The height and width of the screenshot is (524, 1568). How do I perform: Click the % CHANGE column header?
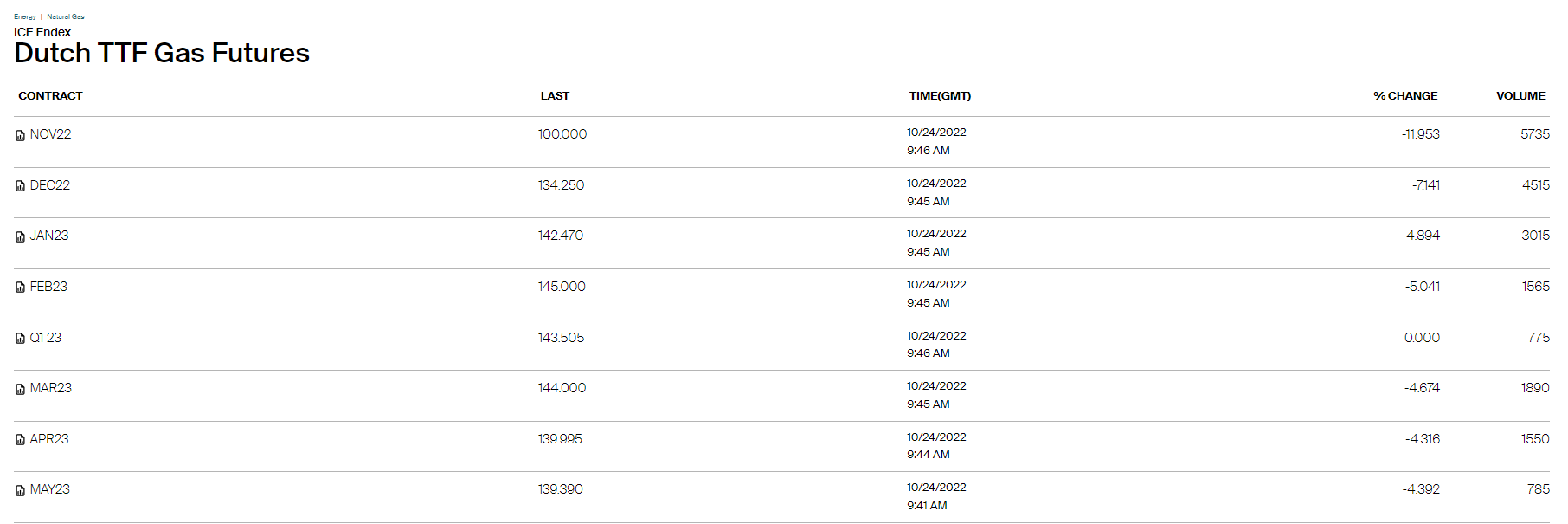[1404, 96]
